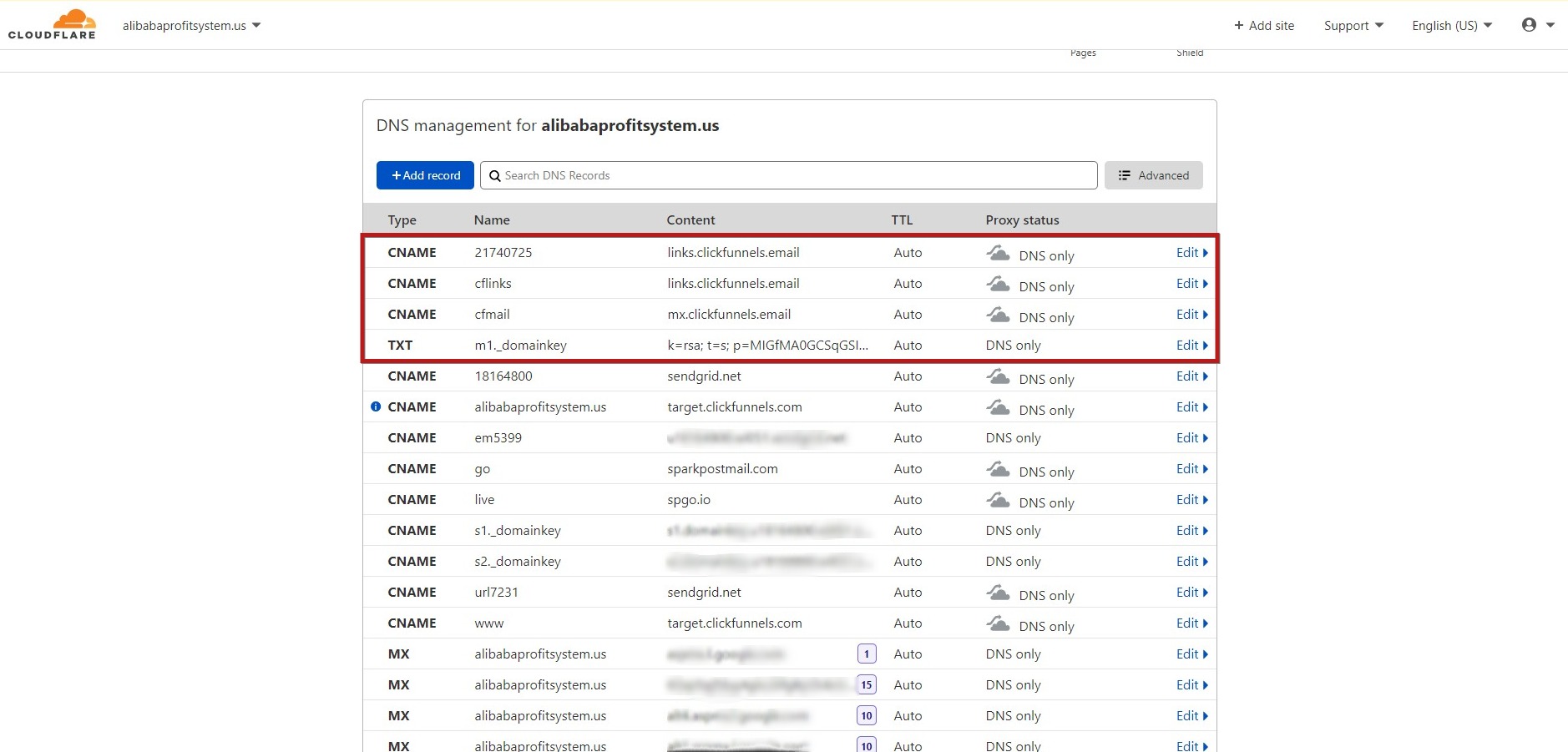Click the search magnifier icon in DNS search
The width and height of the screenshot is (1568, 752).
tap(495, 176)
